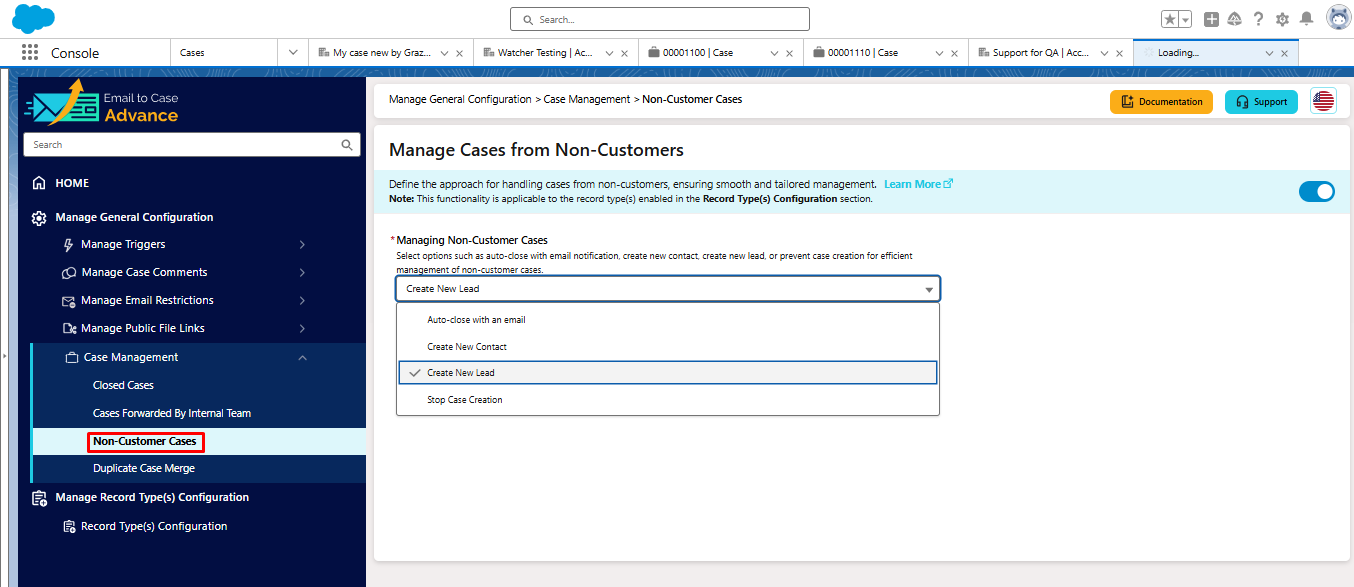
Task: Expand the Manage Triggers chevron
Action: (x=302, y=244)
